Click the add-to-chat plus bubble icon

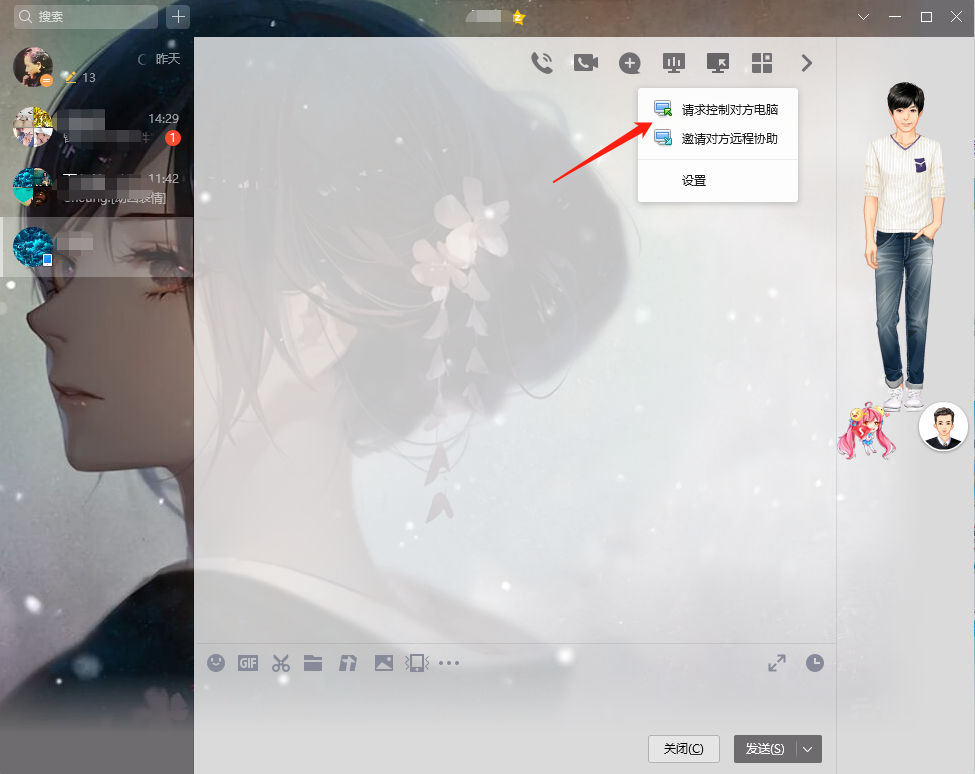click(629, 63)
